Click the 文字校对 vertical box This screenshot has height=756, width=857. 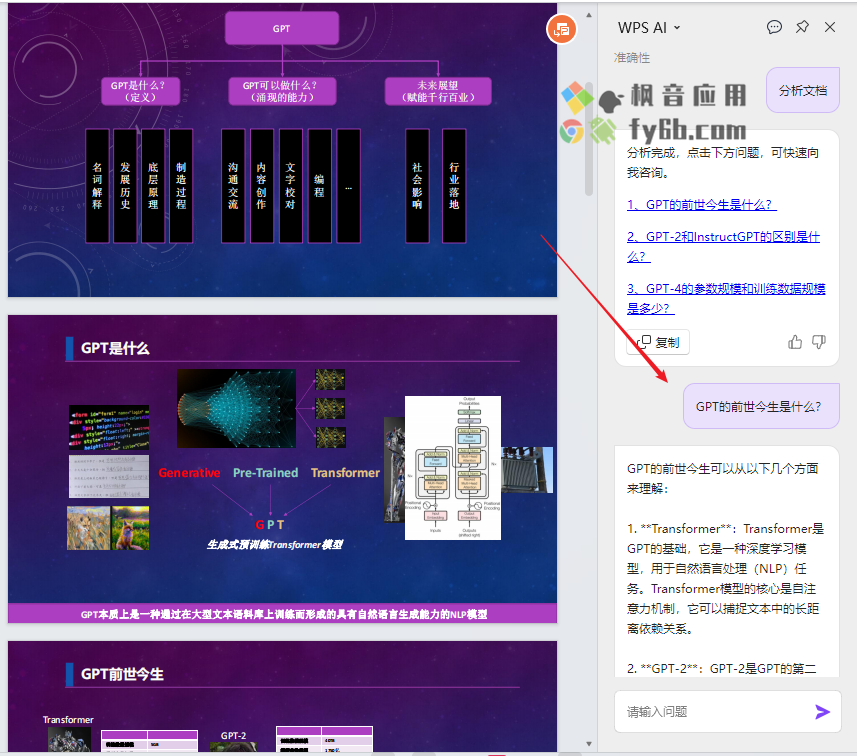coord(291,186)
